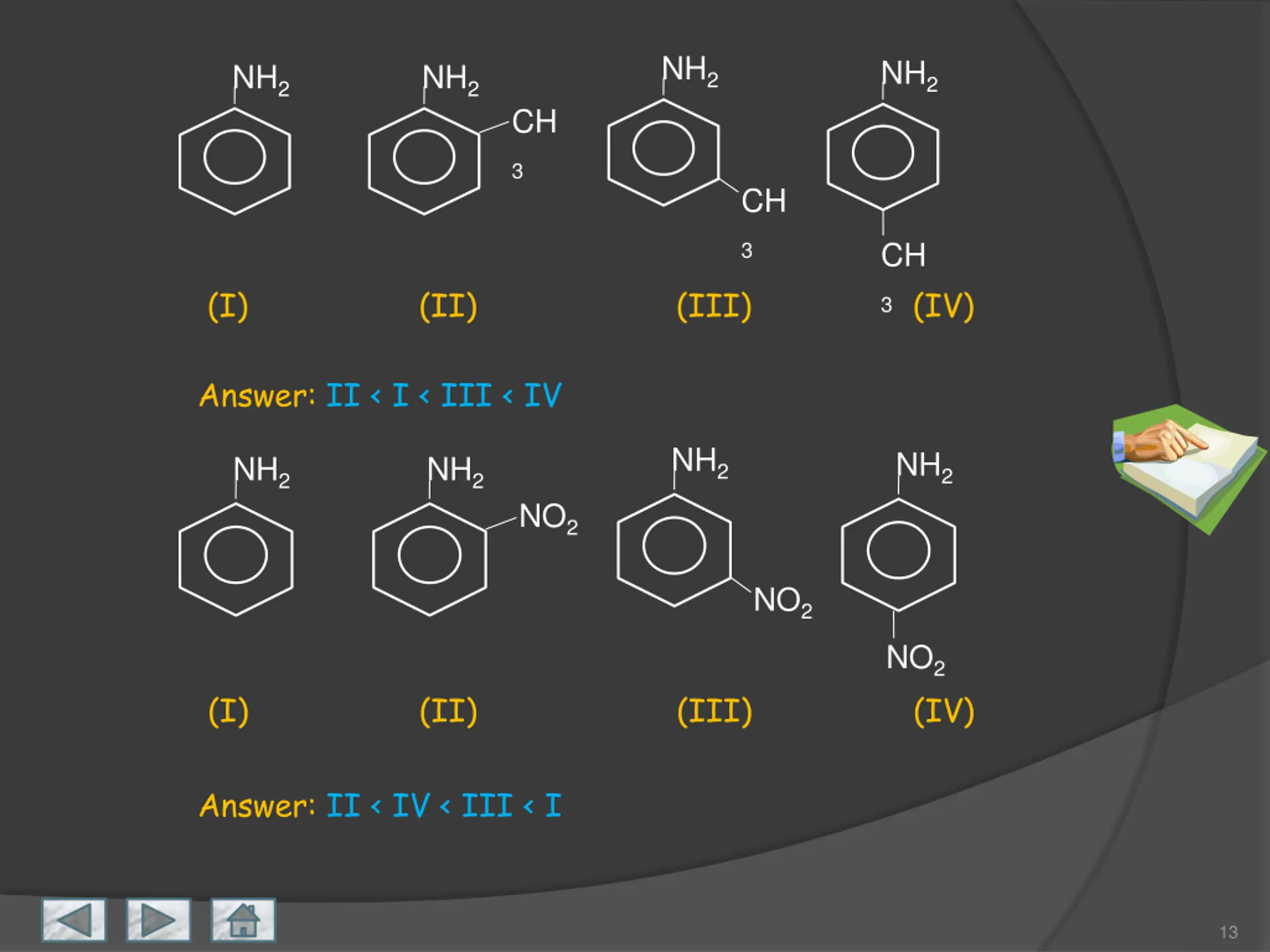Viewport: 1270px width, 952px height.
Task: Advance with the next slide arrow
Action: (x=158, y=920)
